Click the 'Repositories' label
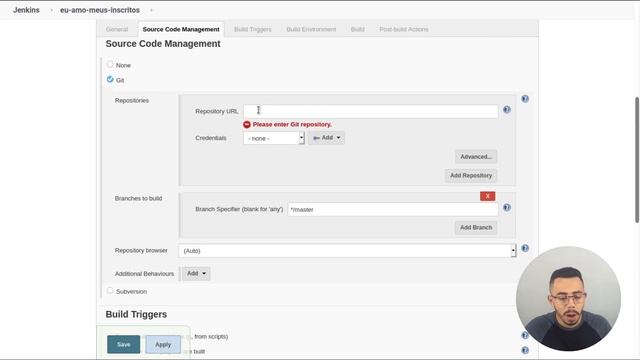The width and height of the screenshot is (640, 360). pyautogui.click(x=132, y=100)
